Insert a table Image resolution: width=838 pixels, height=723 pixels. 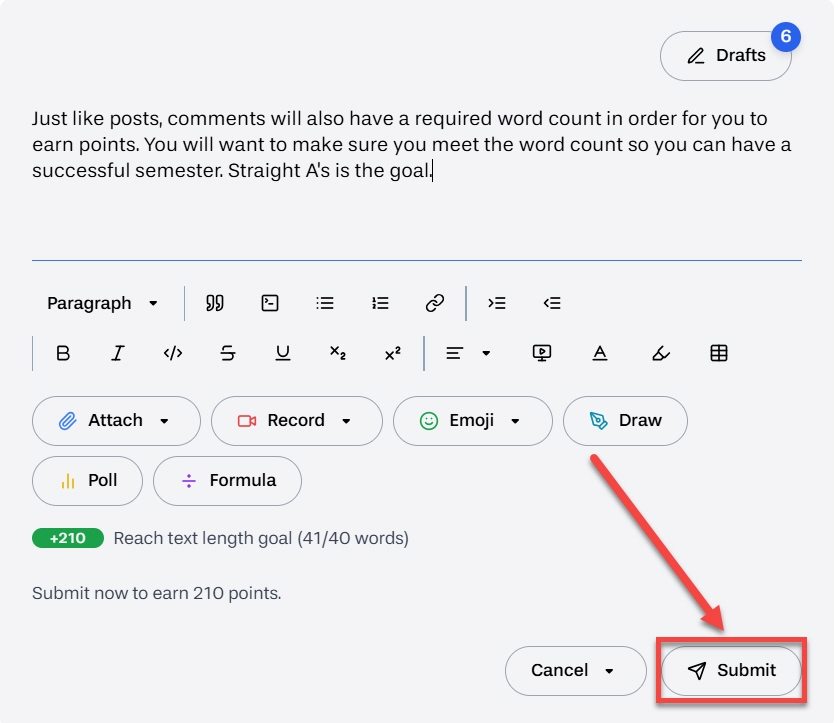(719, 353)
